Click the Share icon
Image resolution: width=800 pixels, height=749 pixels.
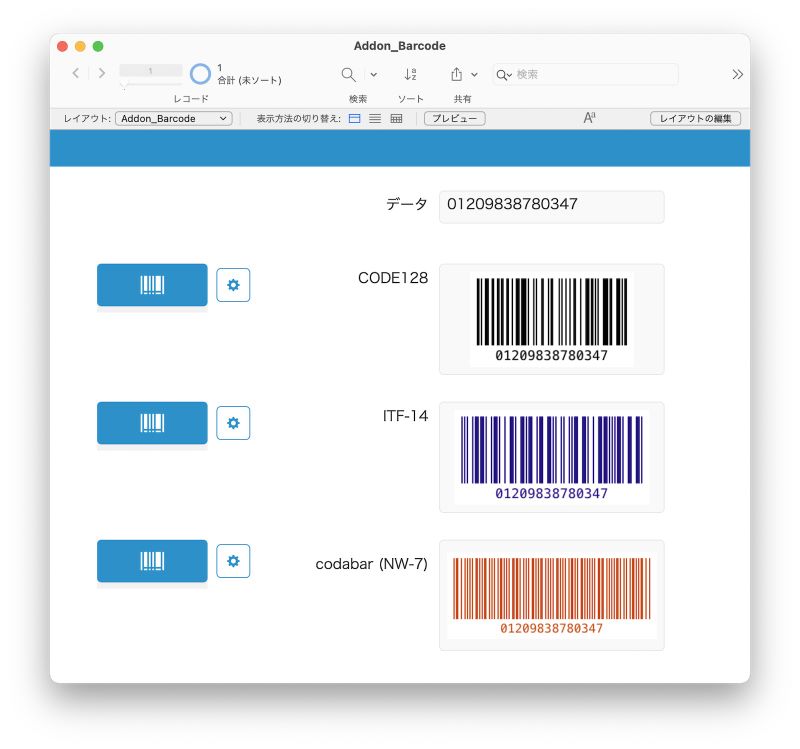click(x=457, y=74)
